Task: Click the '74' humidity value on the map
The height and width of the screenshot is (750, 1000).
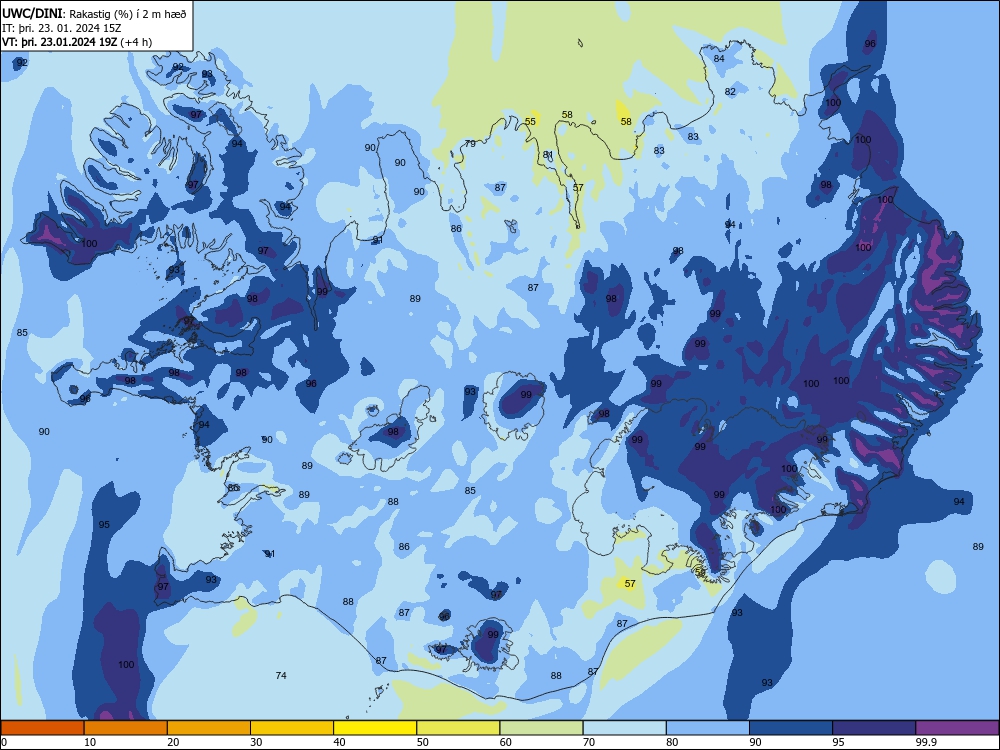Action: pyautogui.click(x=281, y=675)
